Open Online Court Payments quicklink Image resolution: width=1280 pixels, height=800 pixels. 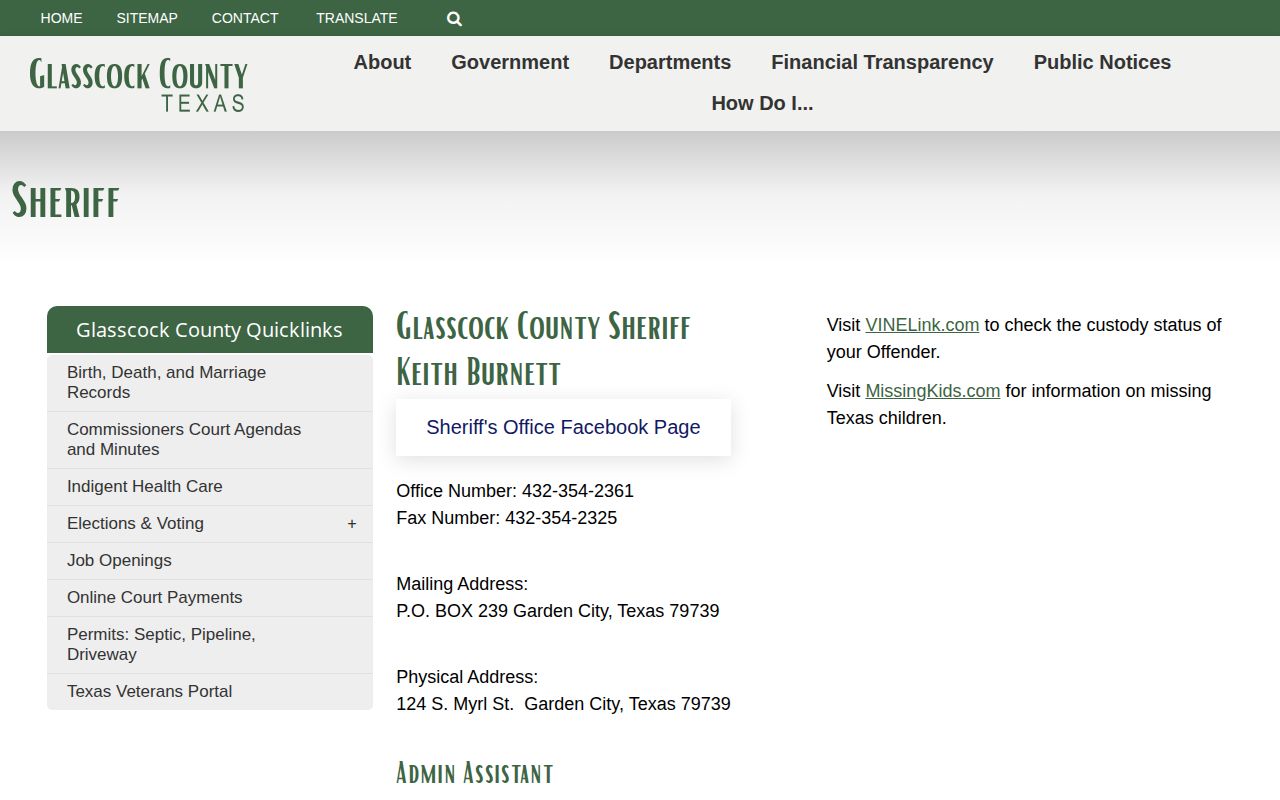[210, 598]
